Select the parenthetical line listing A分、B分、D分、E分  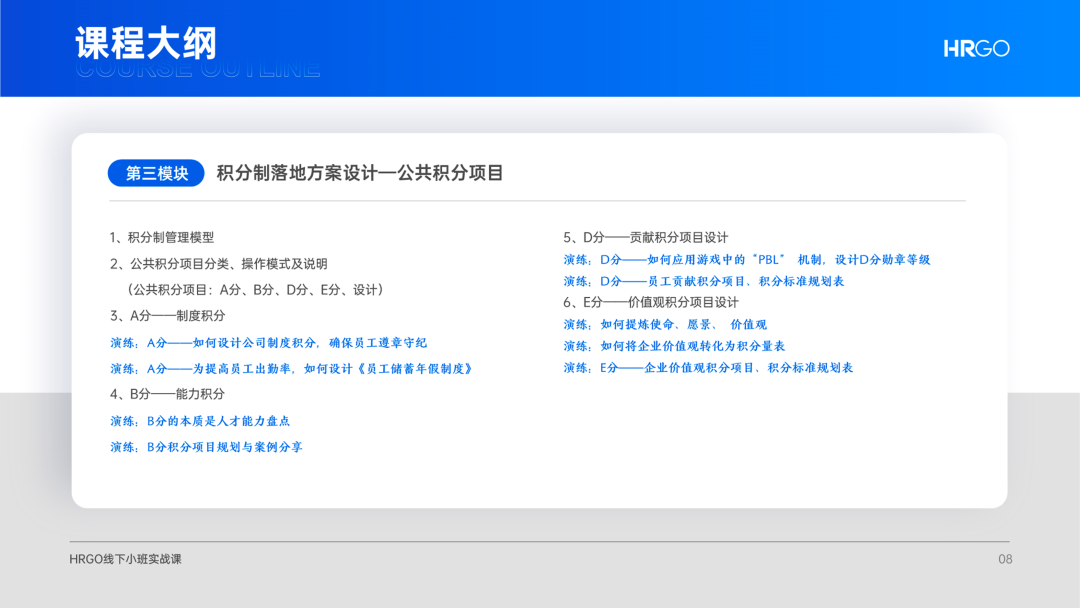pyautogui.click(x=254, y=290)
